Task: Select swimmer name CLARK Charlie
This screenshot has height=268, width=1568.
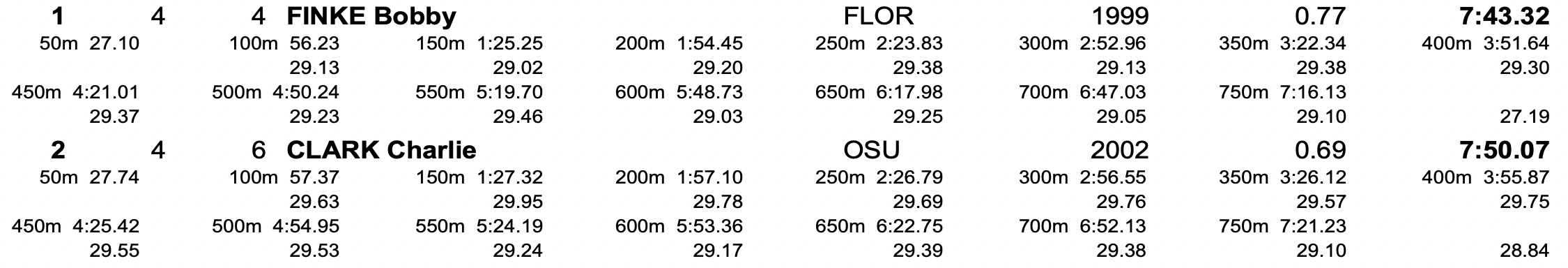Action: pos(381,149)
